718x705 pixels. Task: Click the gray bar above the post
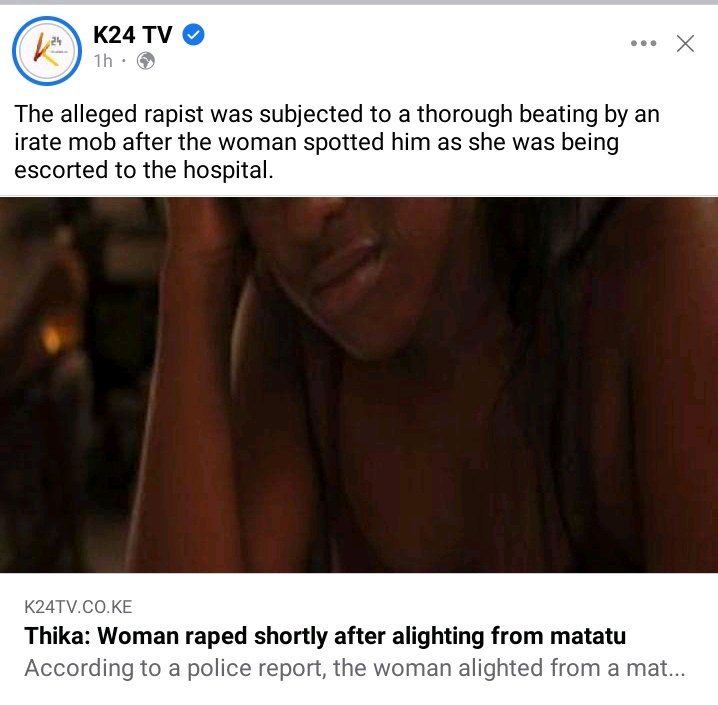359,2
